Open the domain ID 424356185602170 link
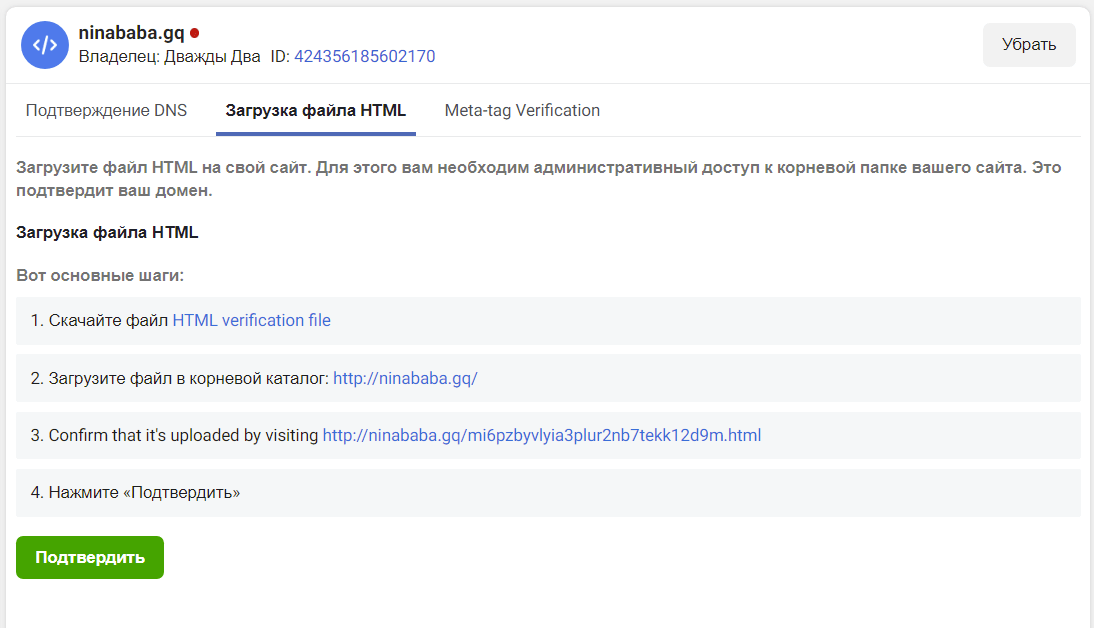The height and width of the screenshot is (628, 1094). (364, 57)
